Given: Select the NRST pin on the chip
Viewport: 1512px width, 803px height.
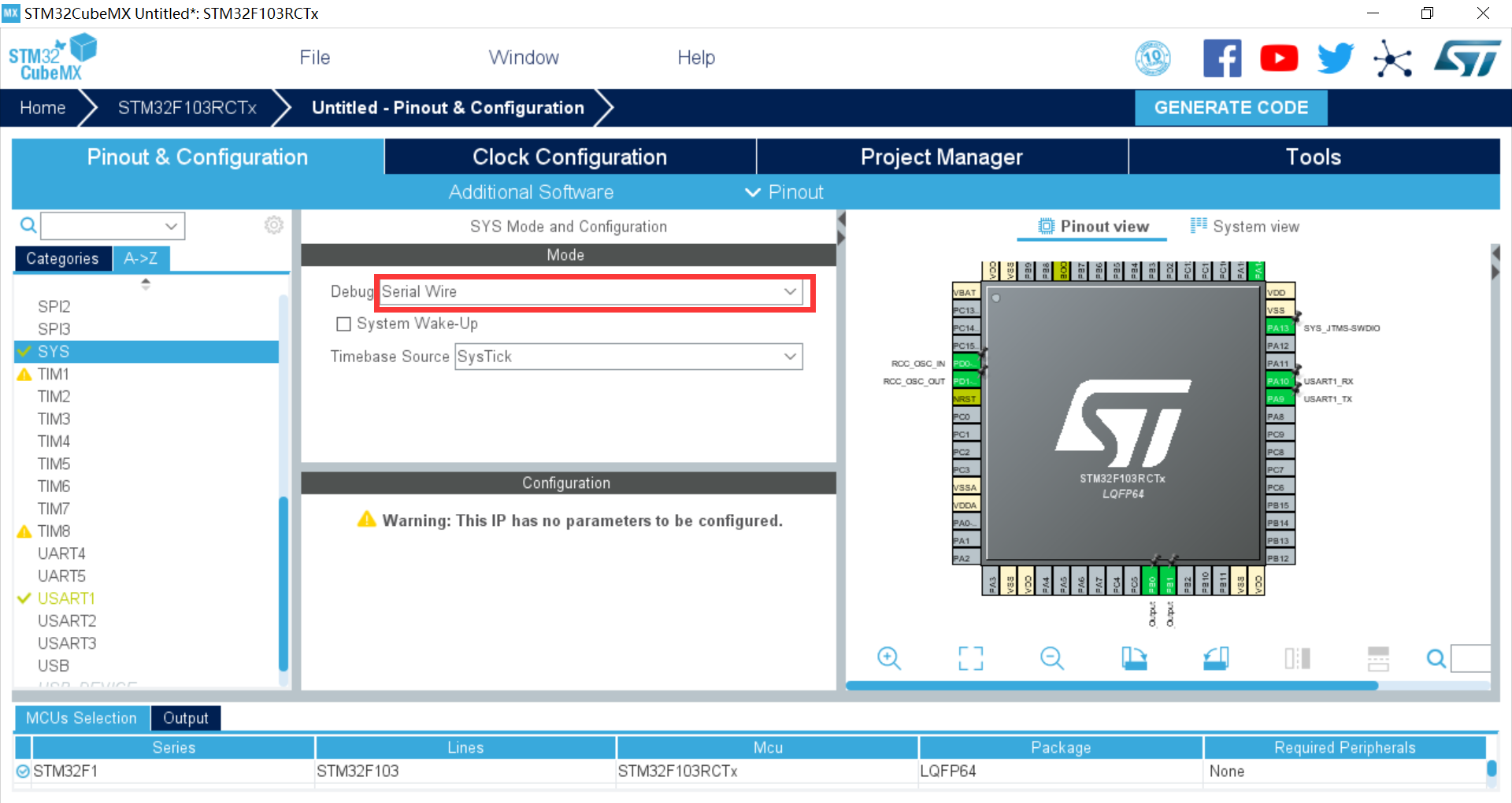Looking at the screenshot, I should click(965, 399).
